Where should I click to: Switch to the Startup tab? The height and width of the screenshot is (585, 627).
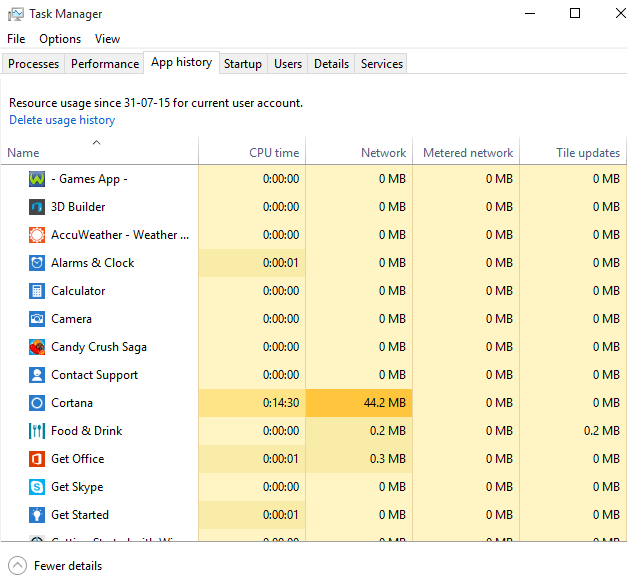(x=243, y=64)
